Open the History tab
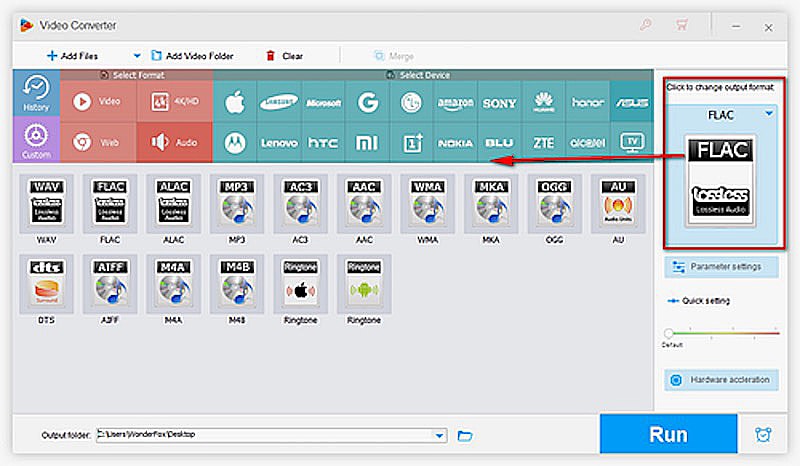This screenshot has height=466, width=800. [x=36, y=93]
